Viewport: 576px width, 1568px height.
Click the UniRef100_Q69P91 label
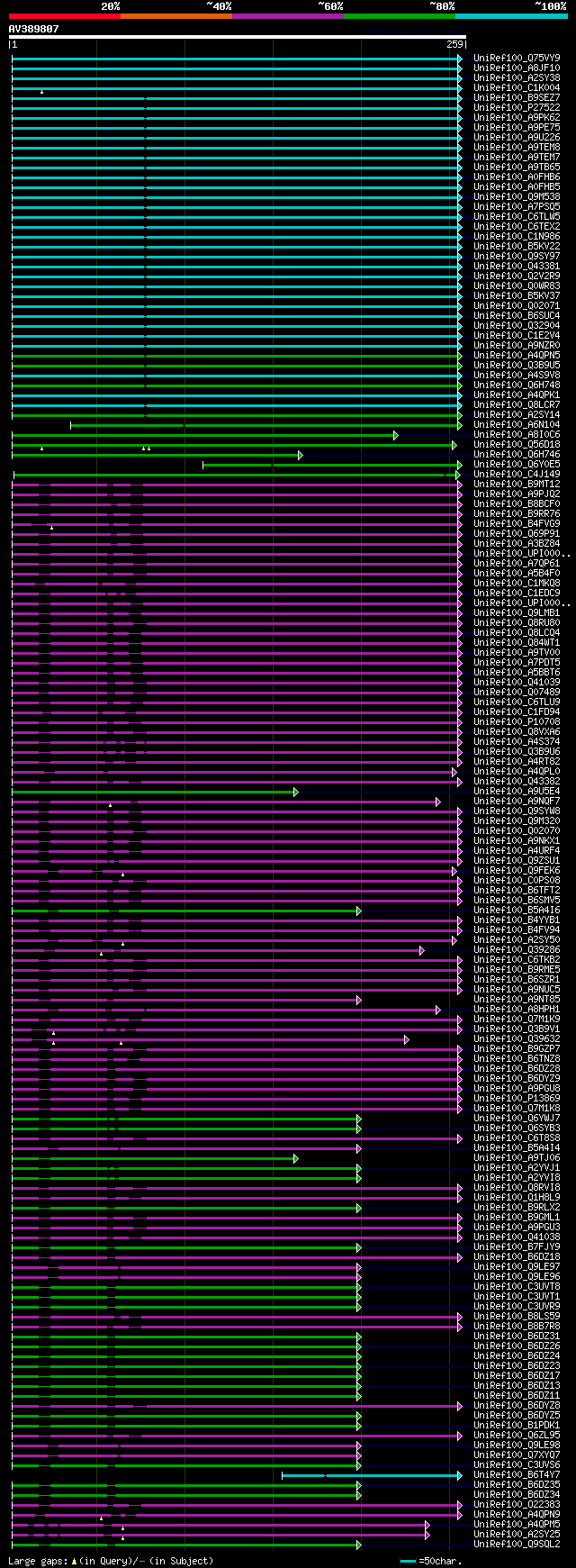(517, 533)
